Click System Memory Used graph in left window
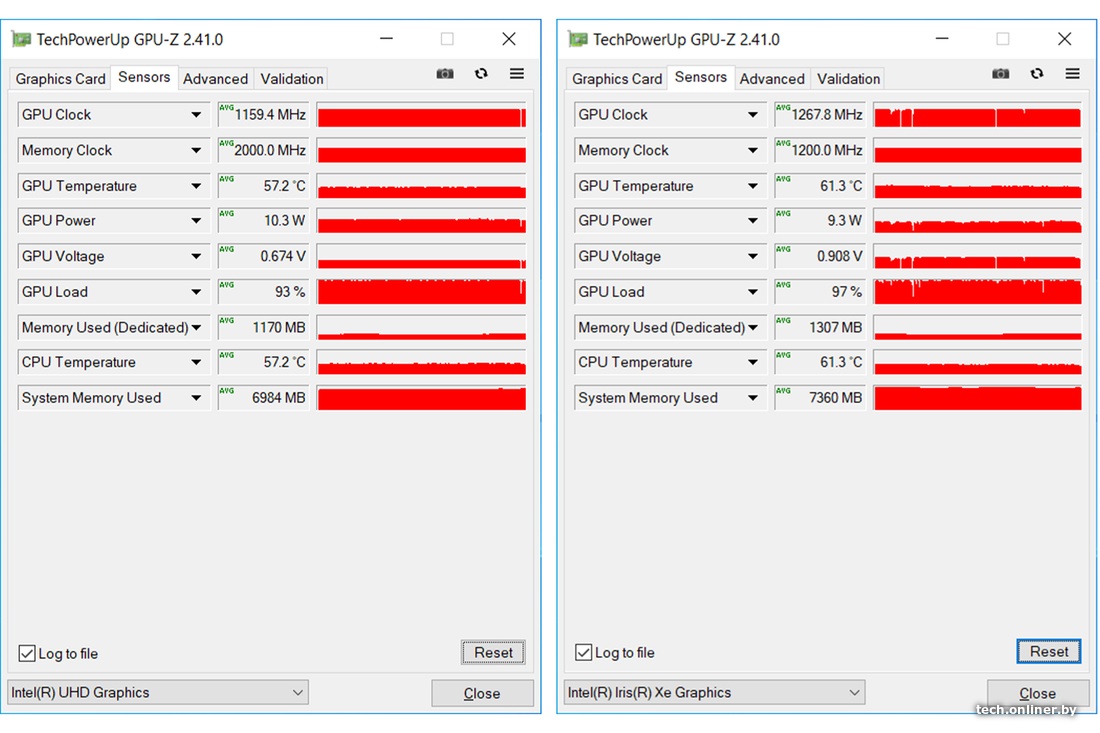The image size is (1100, 733). (422, 398)
